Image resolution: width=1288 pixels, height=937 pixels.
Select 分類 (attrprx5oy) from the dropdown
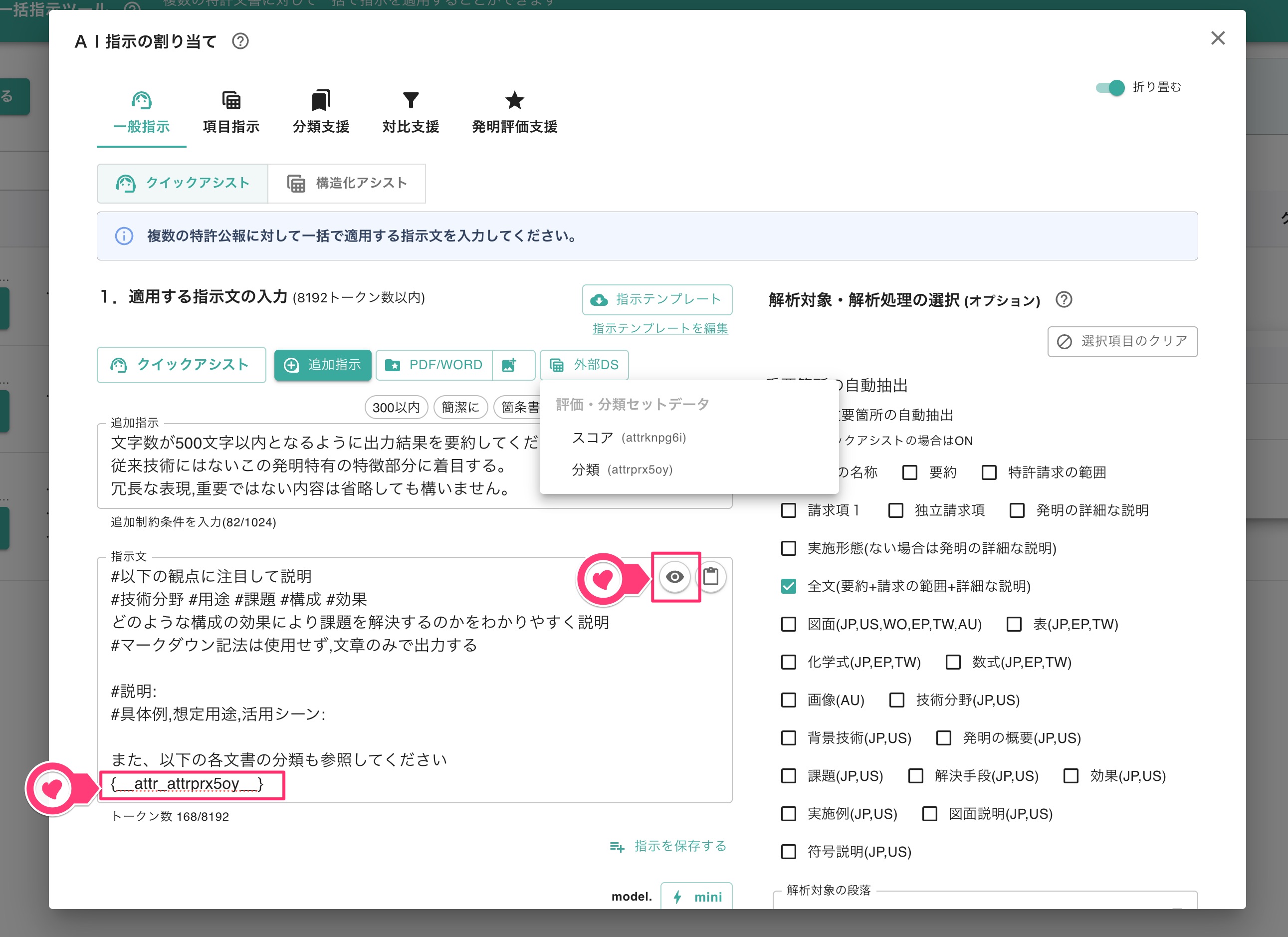click(623, 469)
